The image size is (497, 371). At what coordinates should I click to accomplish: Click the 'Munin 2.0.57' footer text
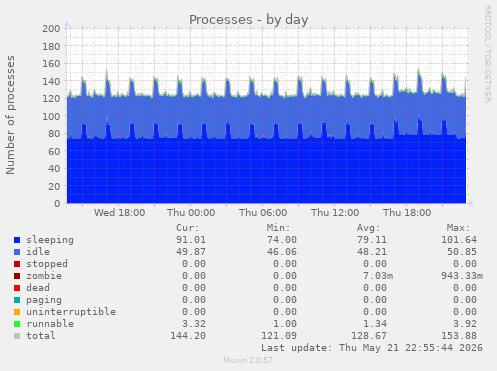[x=248, y=360]
